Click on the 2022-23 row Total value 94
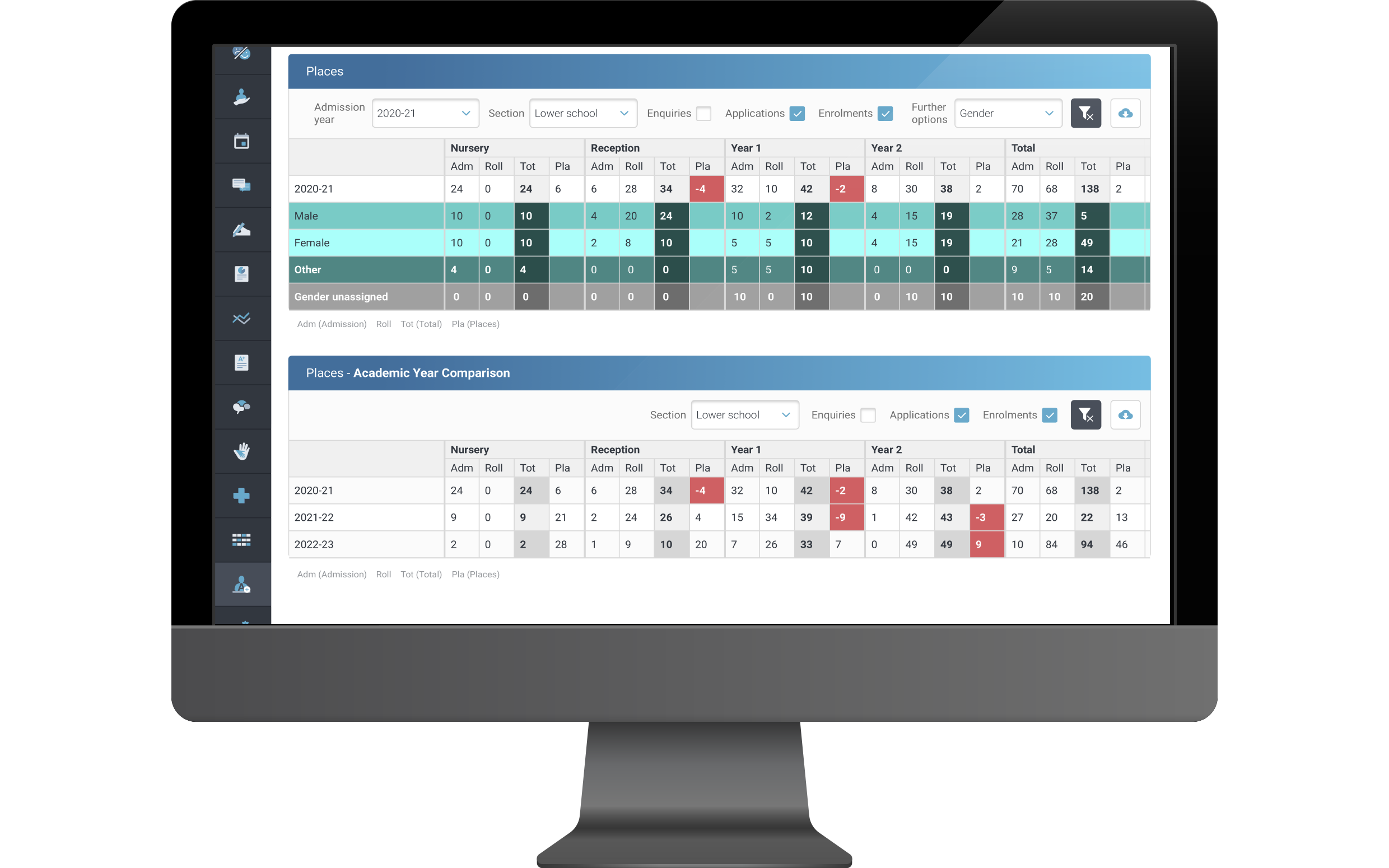1389x868 pixels. click(1089, 544)
